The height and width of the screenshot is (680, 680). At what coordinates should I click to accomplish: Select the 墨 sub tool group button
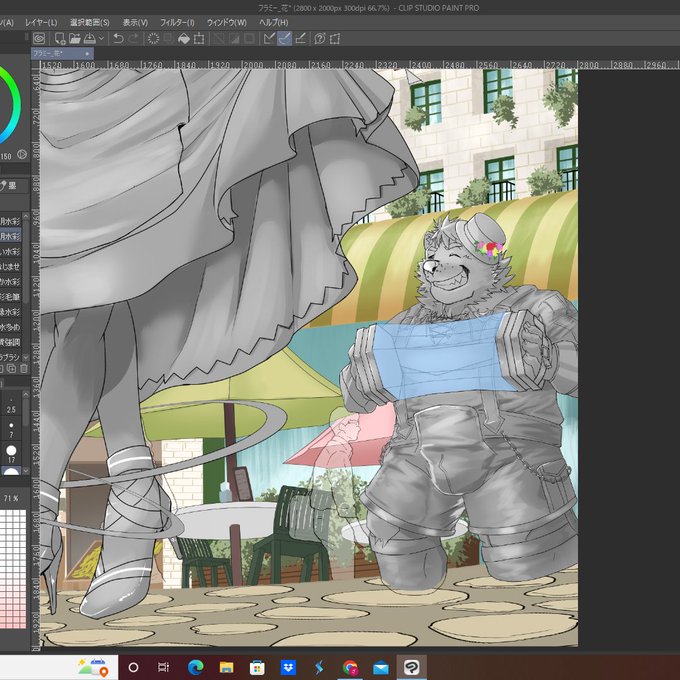pos(13,186)
